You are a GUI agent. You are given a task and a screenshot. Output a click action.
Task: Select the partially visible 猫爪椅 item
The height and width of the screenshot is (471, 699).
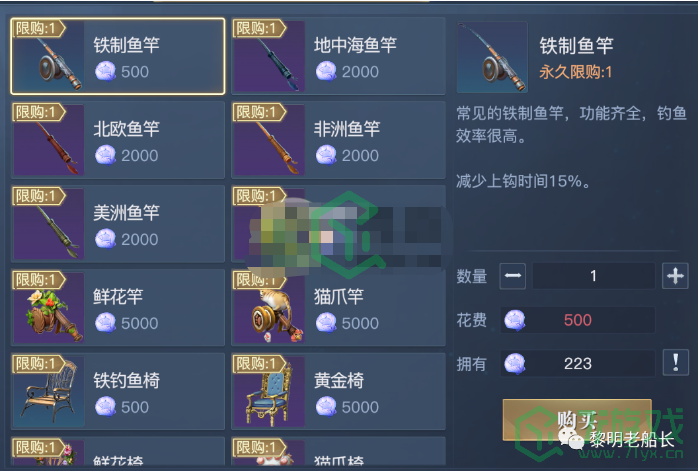[x=338, y=452]
